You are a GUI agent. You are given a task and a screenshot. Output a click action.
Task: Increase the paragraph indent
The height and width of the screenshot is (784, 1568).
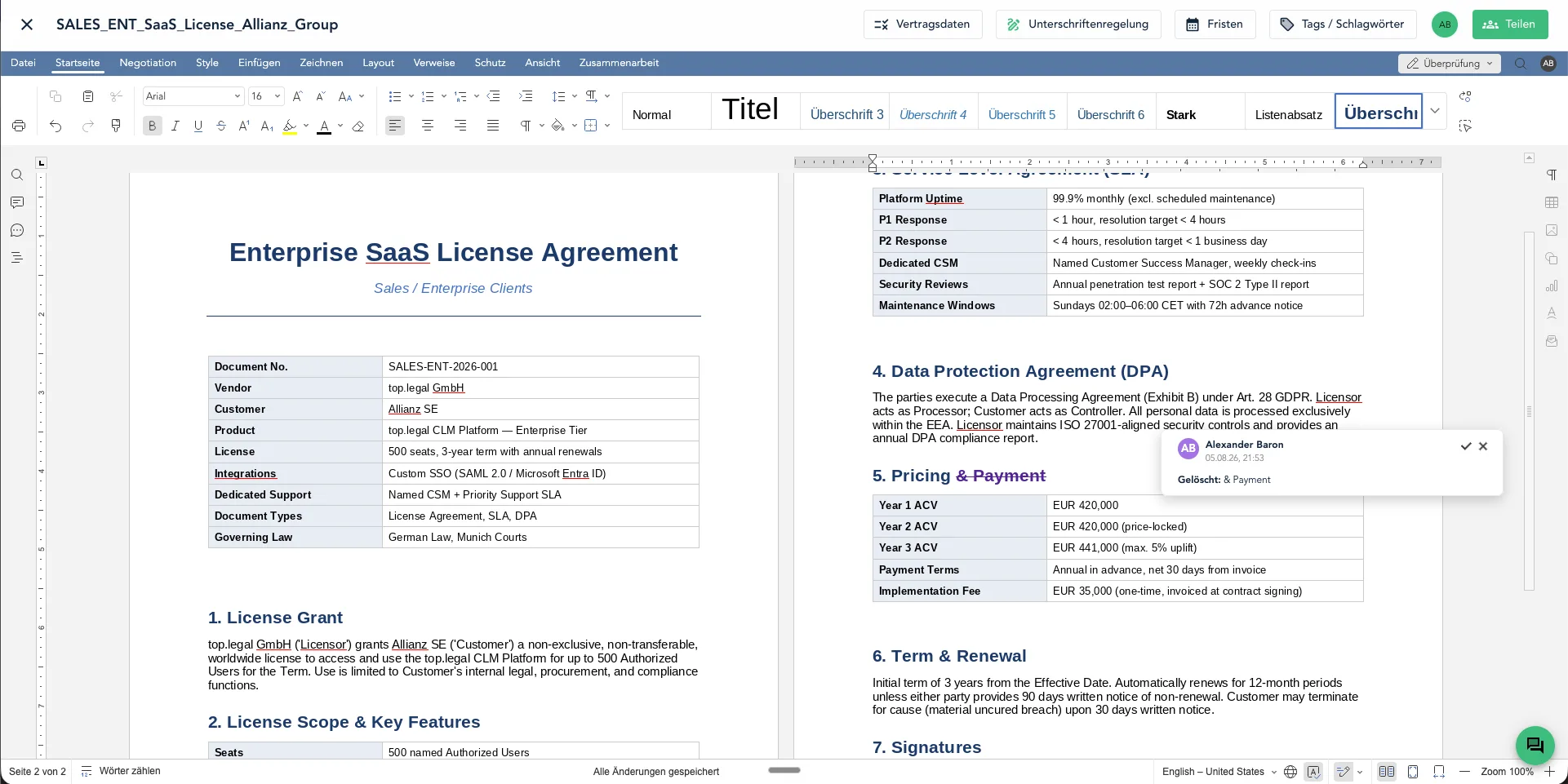point(526,96)
